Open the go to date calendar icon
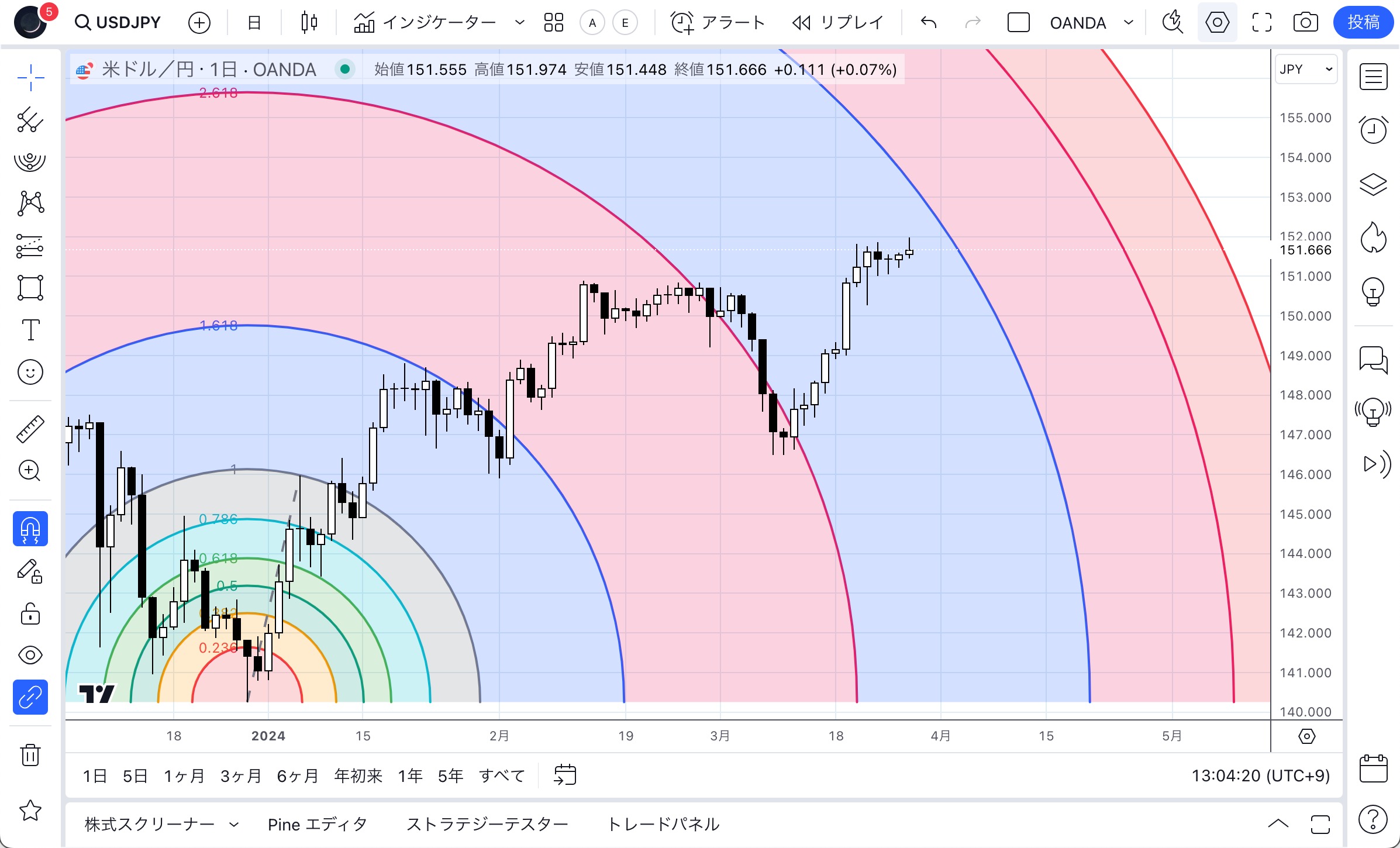 pyautogui.click(x=565, y=775)
